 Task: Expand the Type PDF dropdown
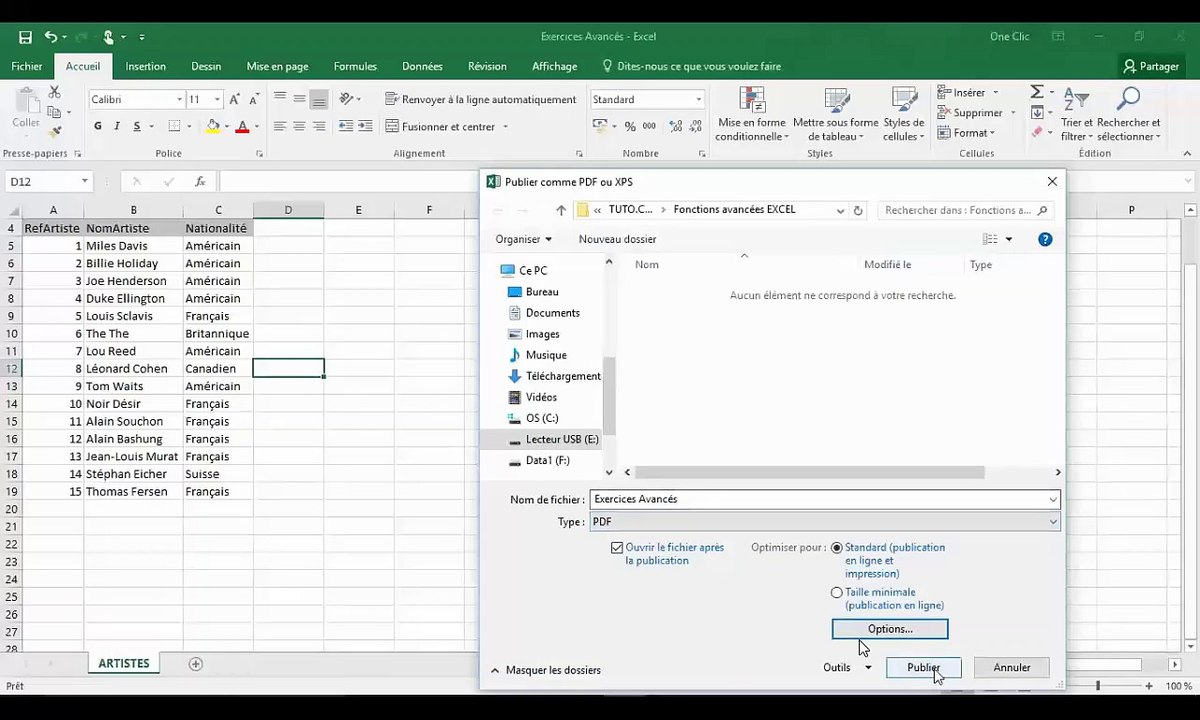[1053, 522]
